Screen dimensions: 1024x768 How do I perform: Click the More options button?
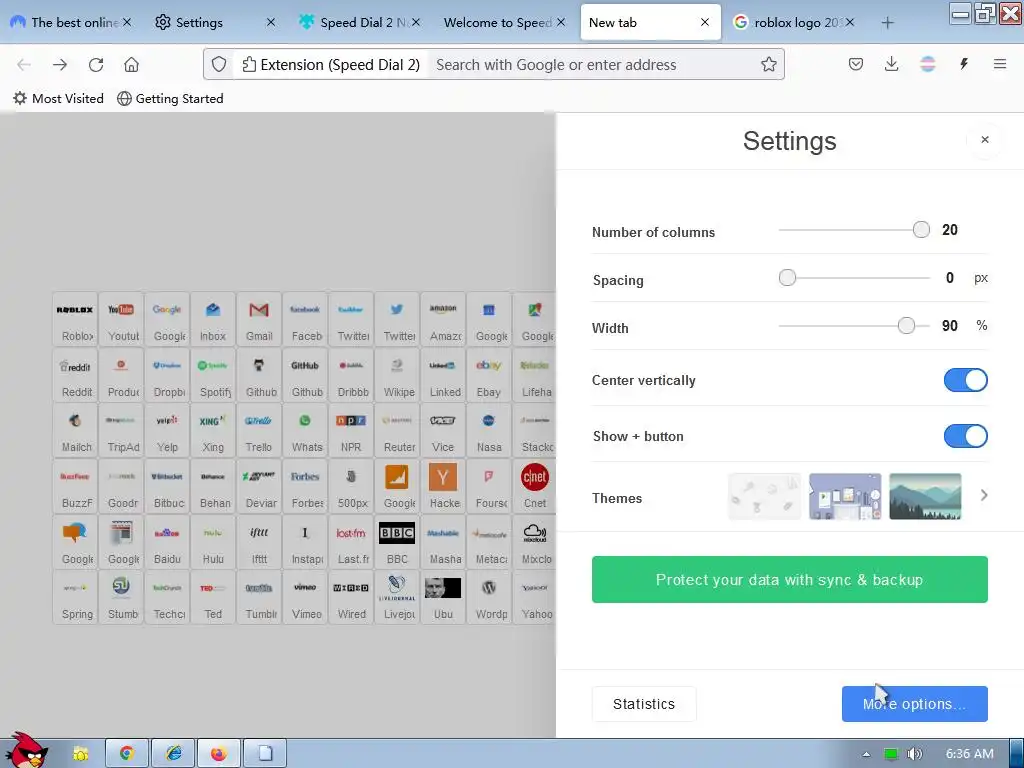click(914, 704)
